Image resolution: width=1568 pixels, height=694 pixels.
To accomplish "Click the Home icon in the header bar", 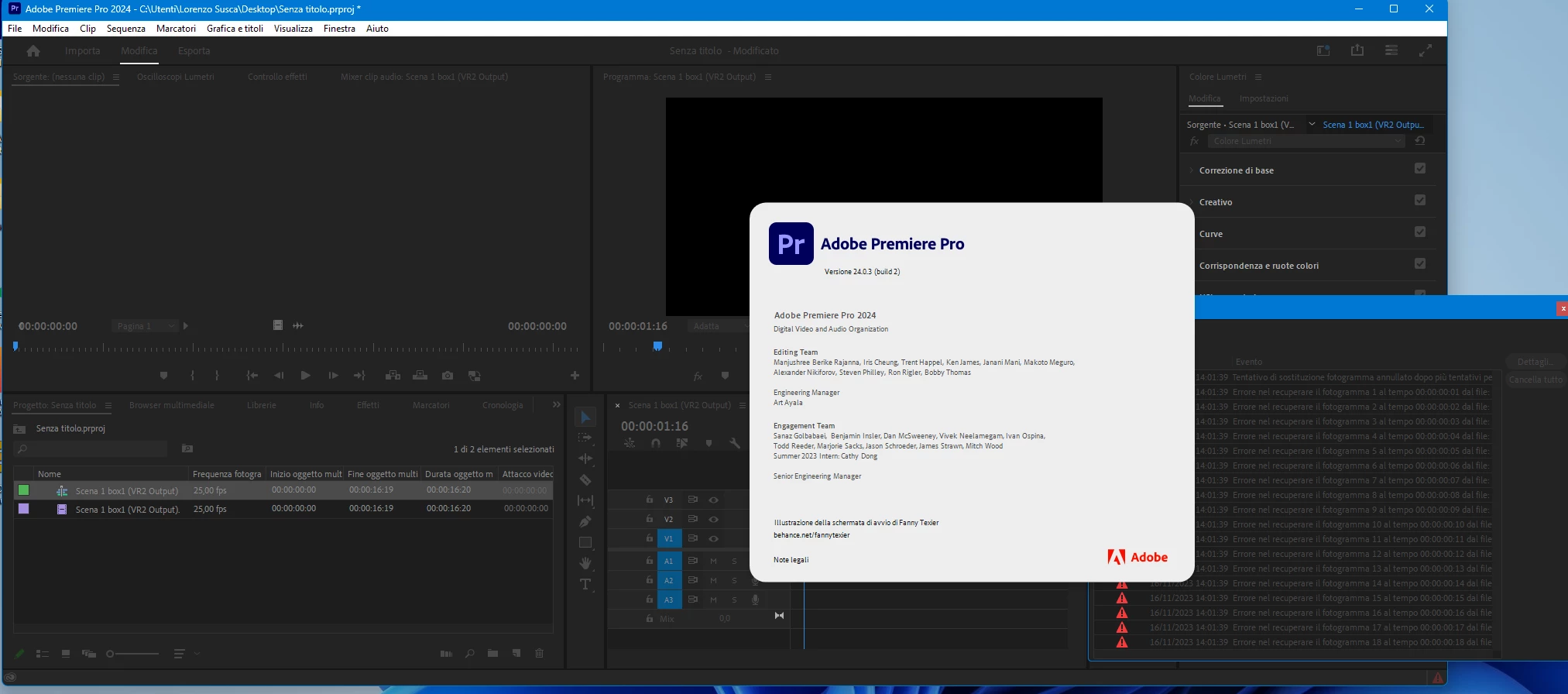I will 33,51.
